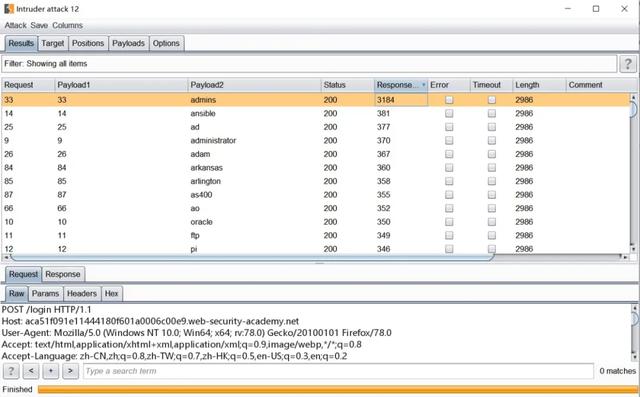
Task: Sort by the Request column header
Action: [28, 85]
